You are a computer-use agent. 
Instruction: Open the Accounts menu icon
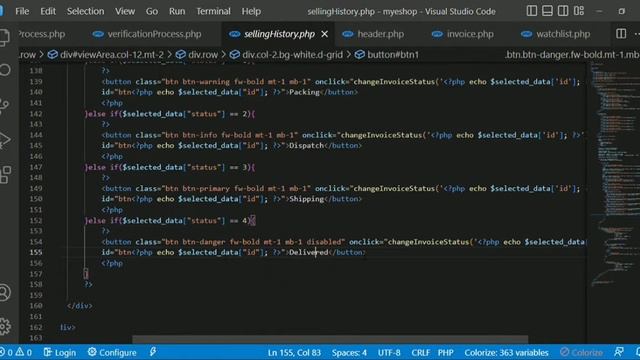point(4,292)
